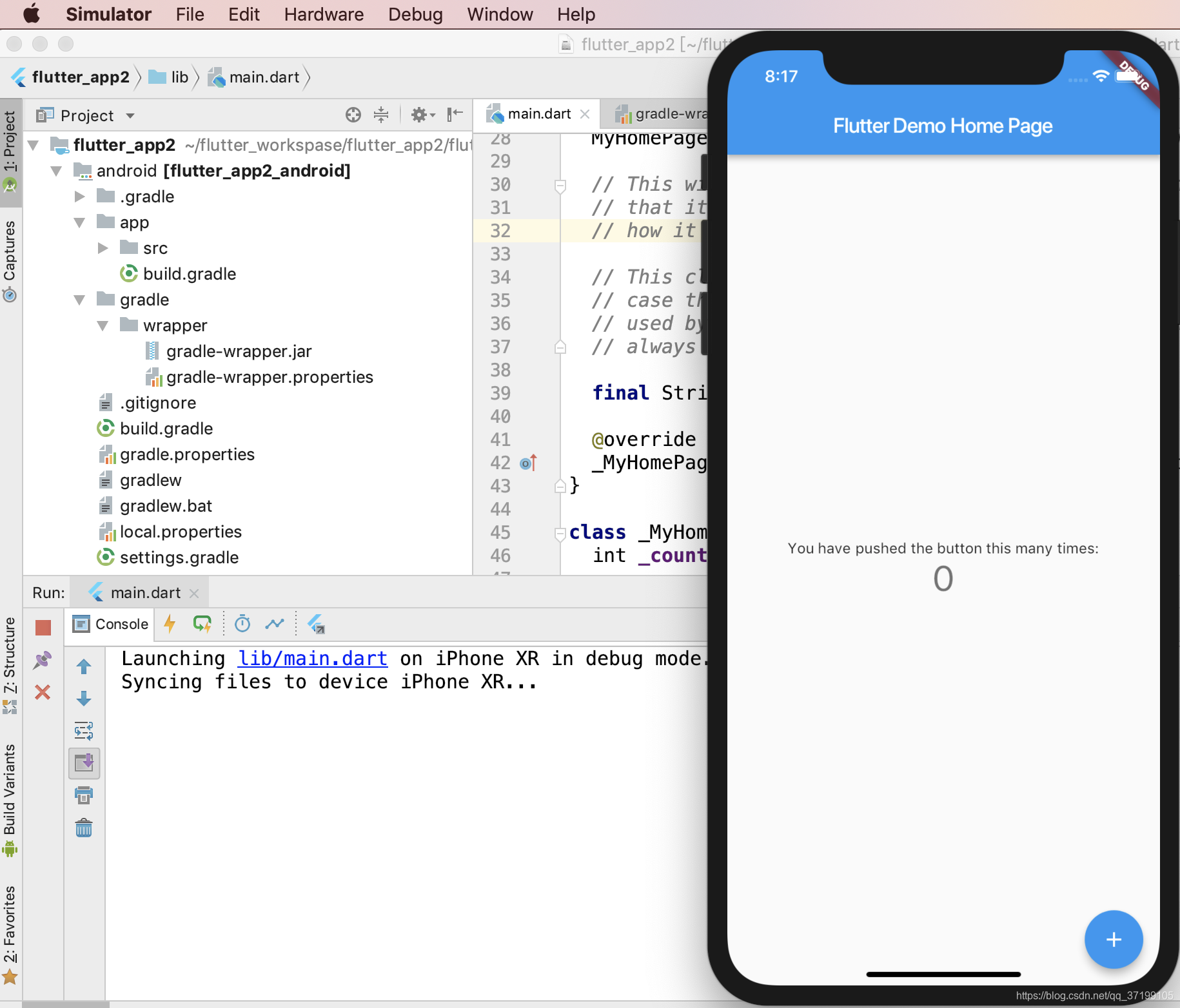Open the File menu

(190, 14)
